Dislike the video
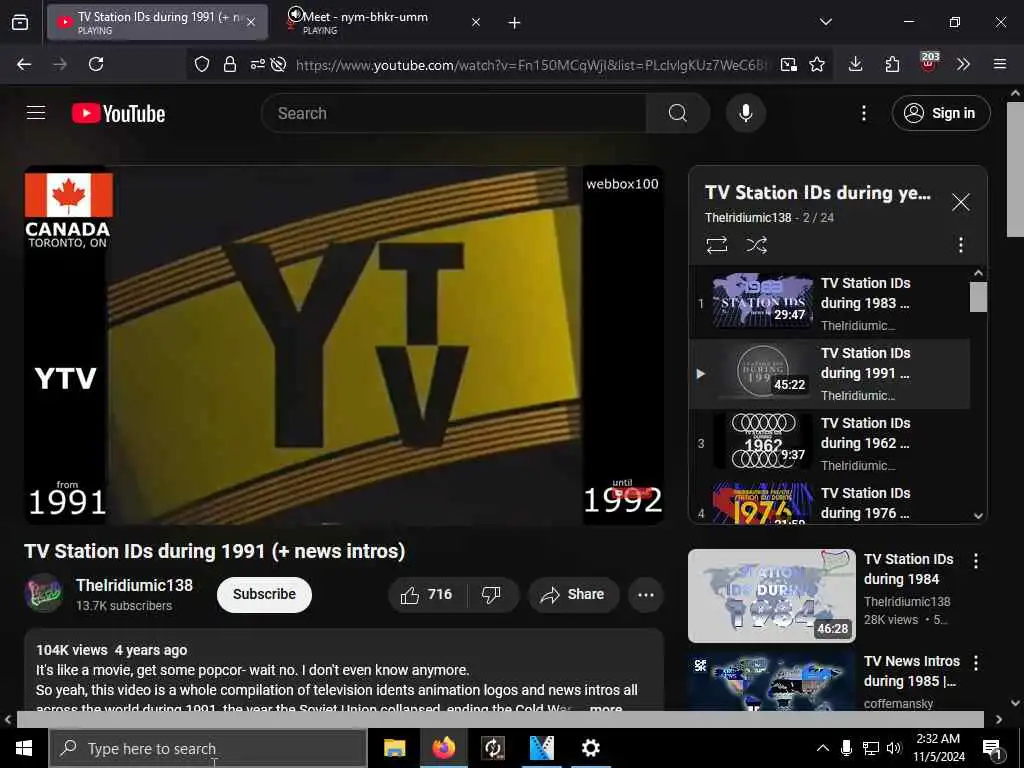Image resolution: width=1024 pixels, height=768 pixels. click(491, 594)
